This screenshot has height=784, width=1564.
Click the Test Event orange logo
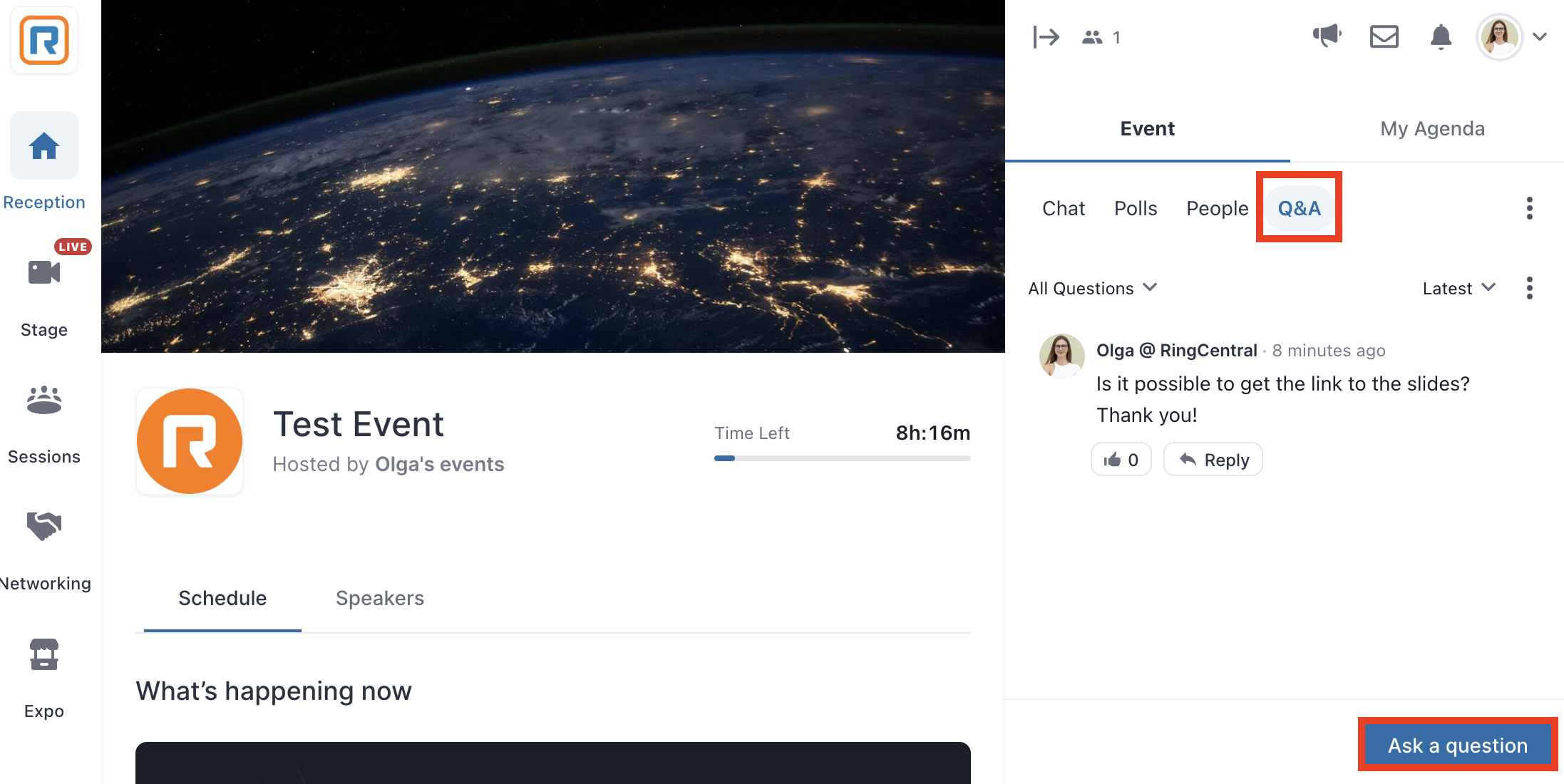point(190,441)
